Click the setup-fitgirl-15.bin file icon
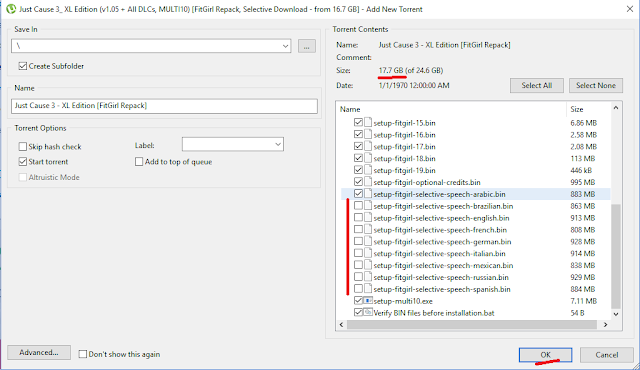The height and width of the screenshot is (370, 640). [368, 123]
